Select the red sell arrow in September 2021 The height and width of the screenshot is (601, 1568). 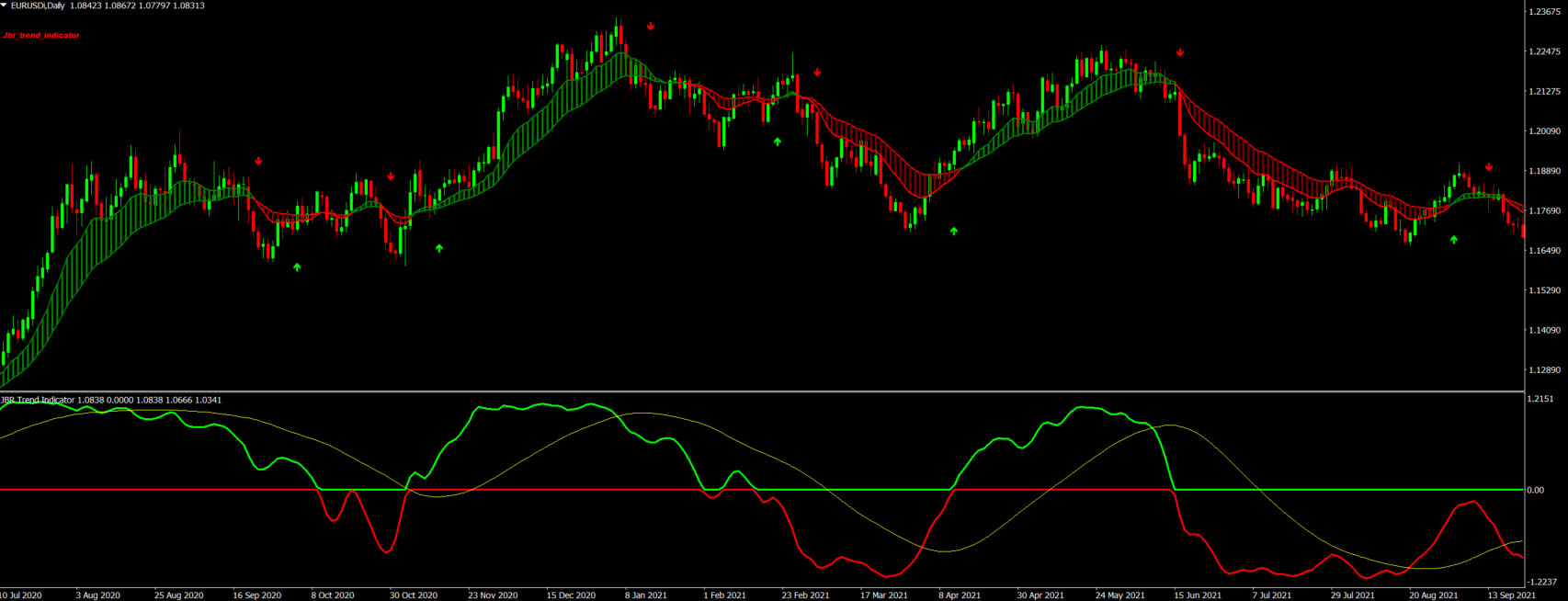point(1489,167)
